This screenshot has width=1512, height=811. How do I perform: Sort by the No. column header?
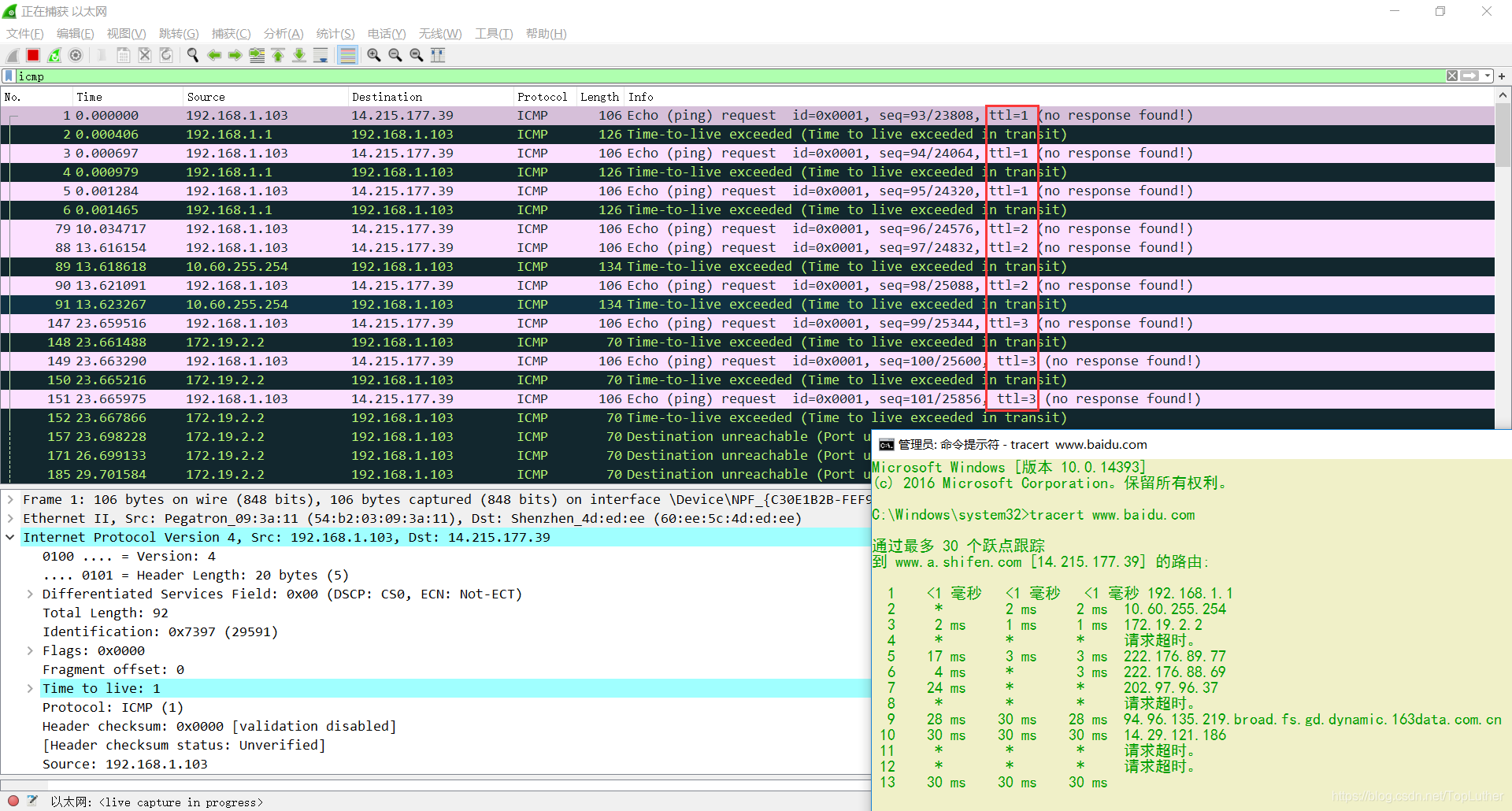(36, 97)
